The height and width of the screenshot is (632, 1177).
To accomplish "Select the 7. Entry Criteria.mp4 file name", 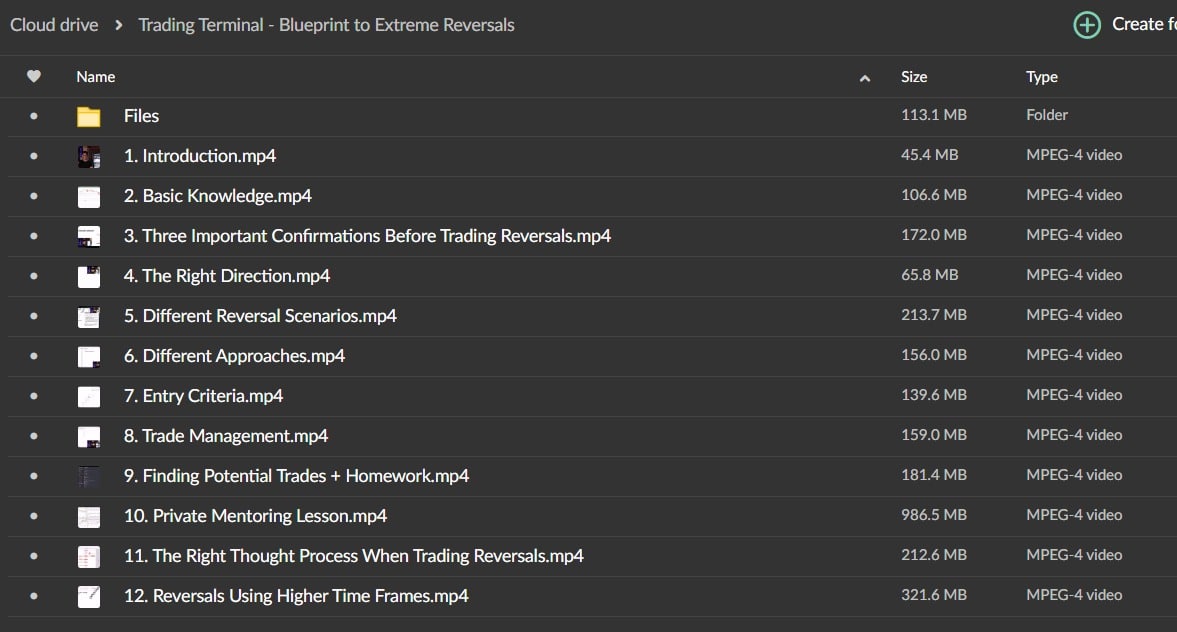I will tap(203, 396).
